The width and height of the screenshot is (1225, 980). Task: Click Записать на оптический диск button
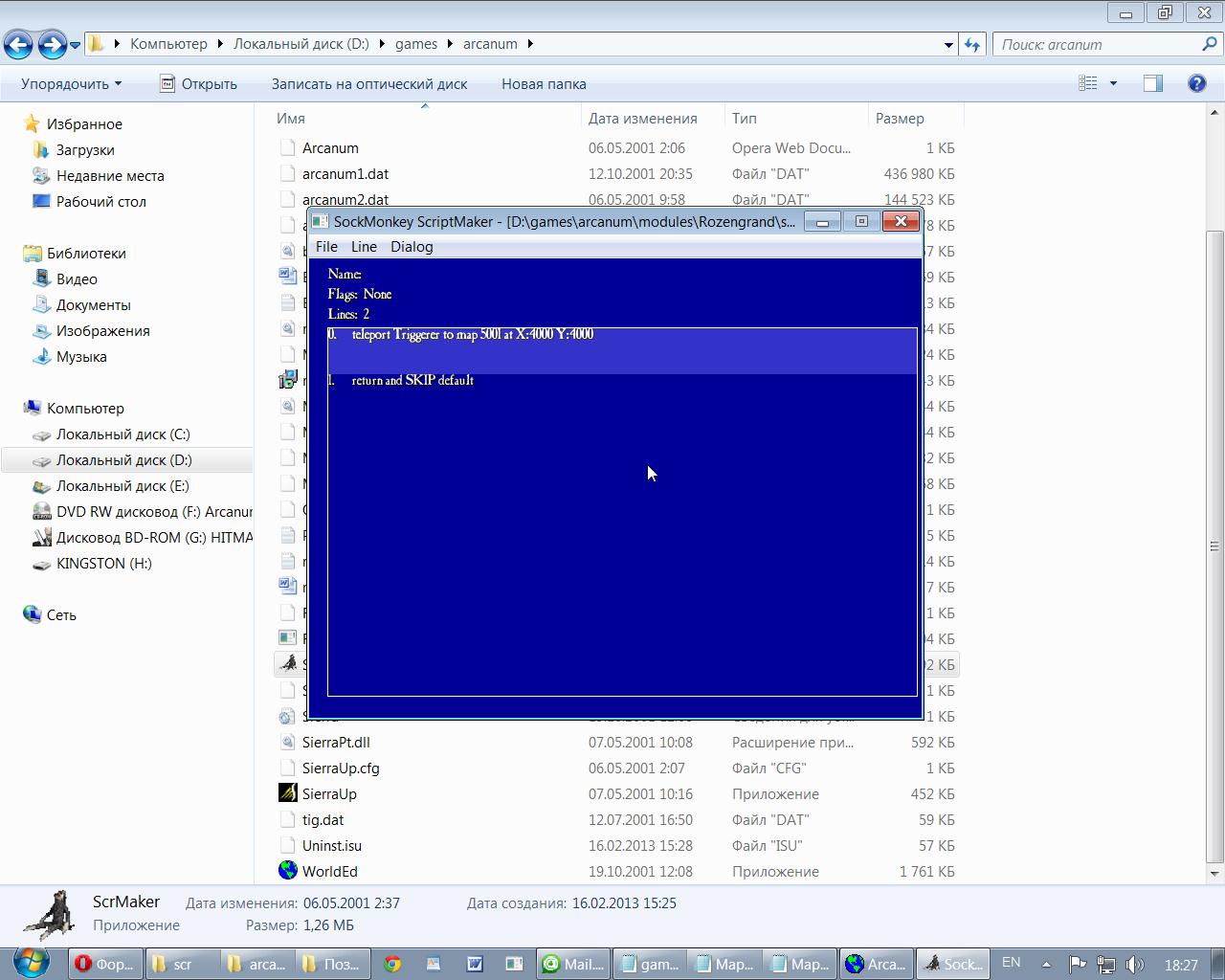pos(369,84)
